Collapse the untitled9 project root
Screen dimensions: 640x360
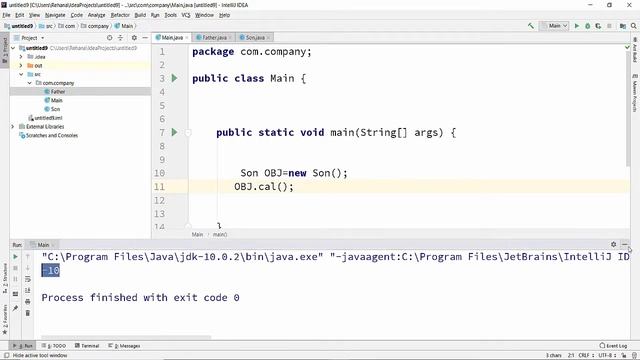coord(13,48)
